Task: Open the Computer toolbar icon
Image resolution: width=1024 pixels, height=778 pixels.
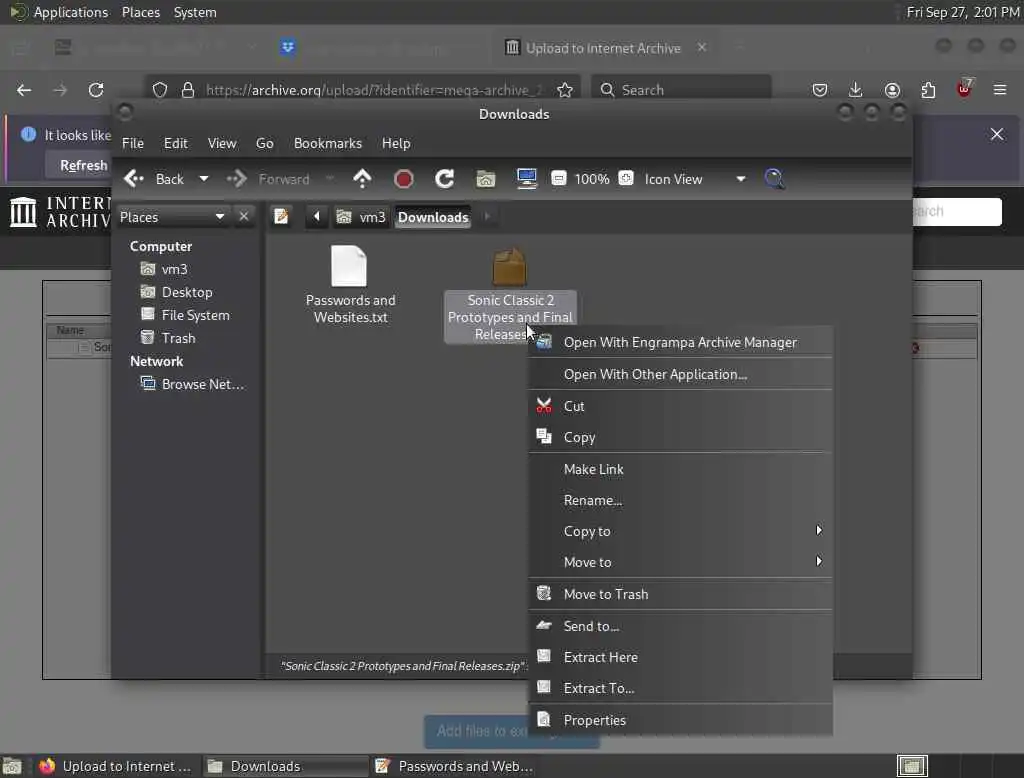Action: 526,179
